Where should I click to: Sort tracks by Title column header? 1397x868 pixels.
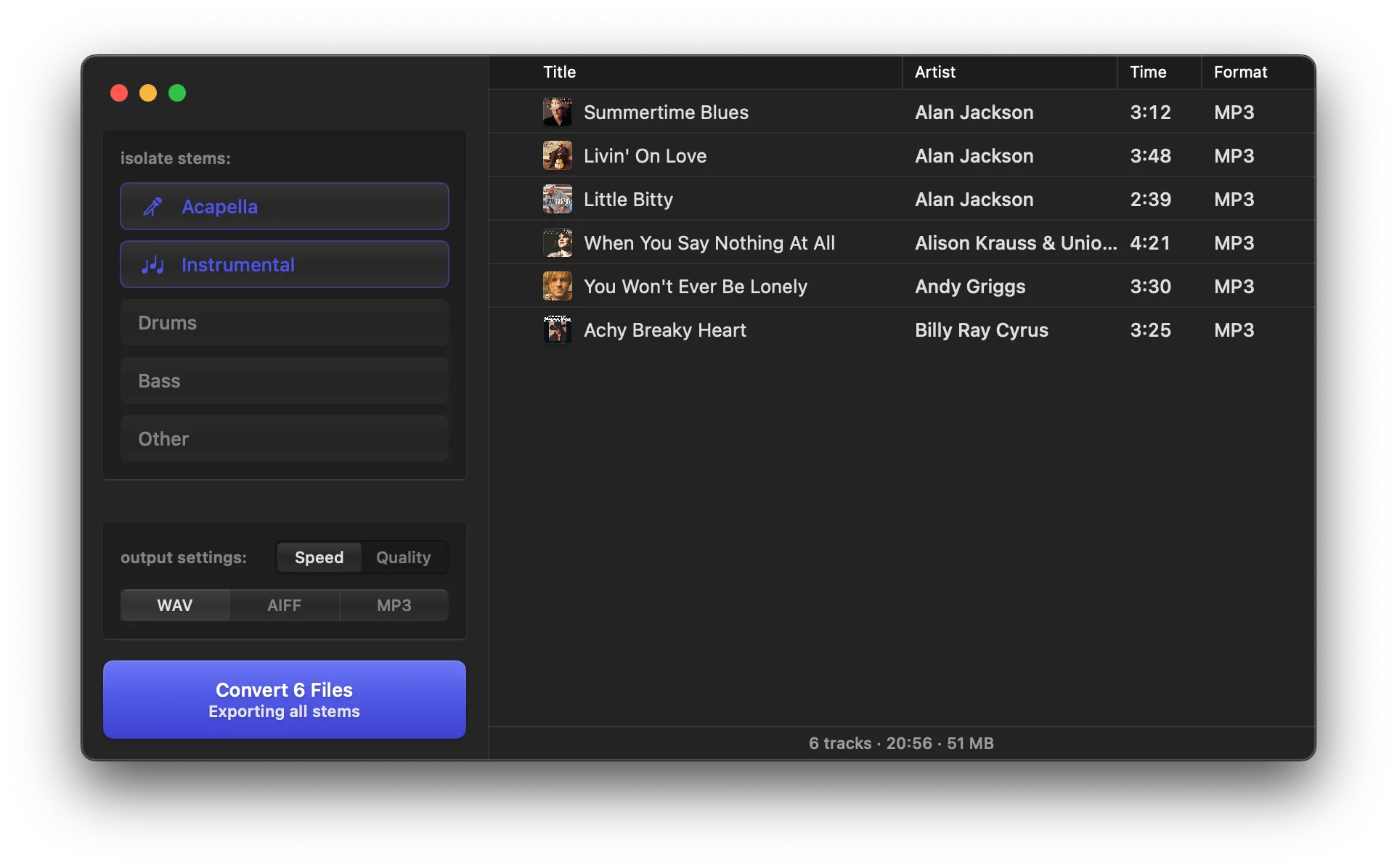[559, 72]
